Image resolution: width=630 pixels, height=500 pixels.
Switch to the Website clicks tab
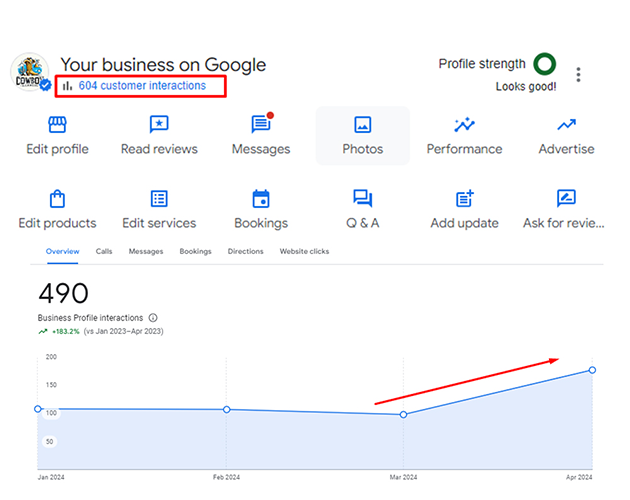(x=304, y=252)
